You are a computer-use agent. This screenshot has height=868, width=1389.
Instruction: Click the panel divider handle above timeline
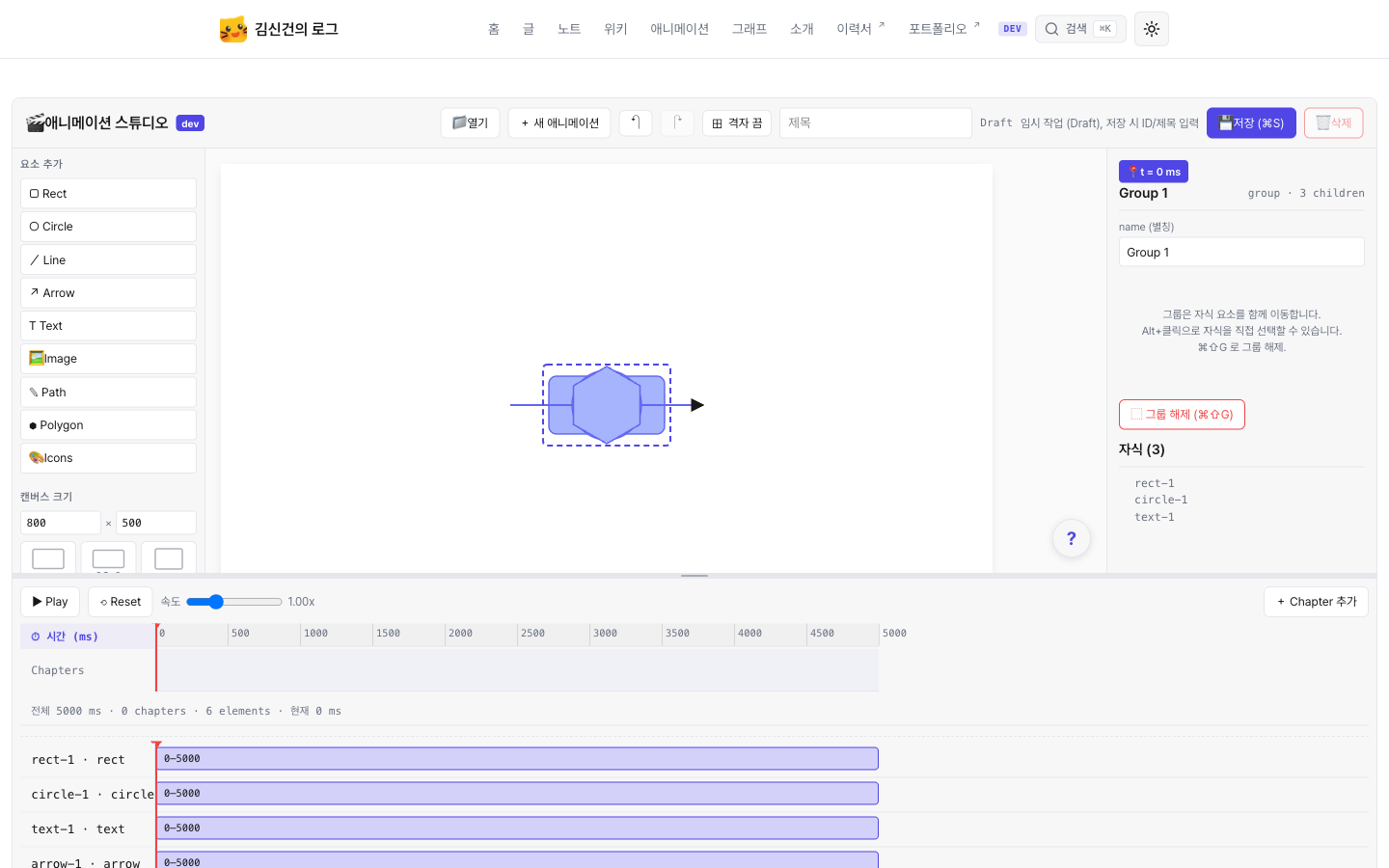[694, 576]
